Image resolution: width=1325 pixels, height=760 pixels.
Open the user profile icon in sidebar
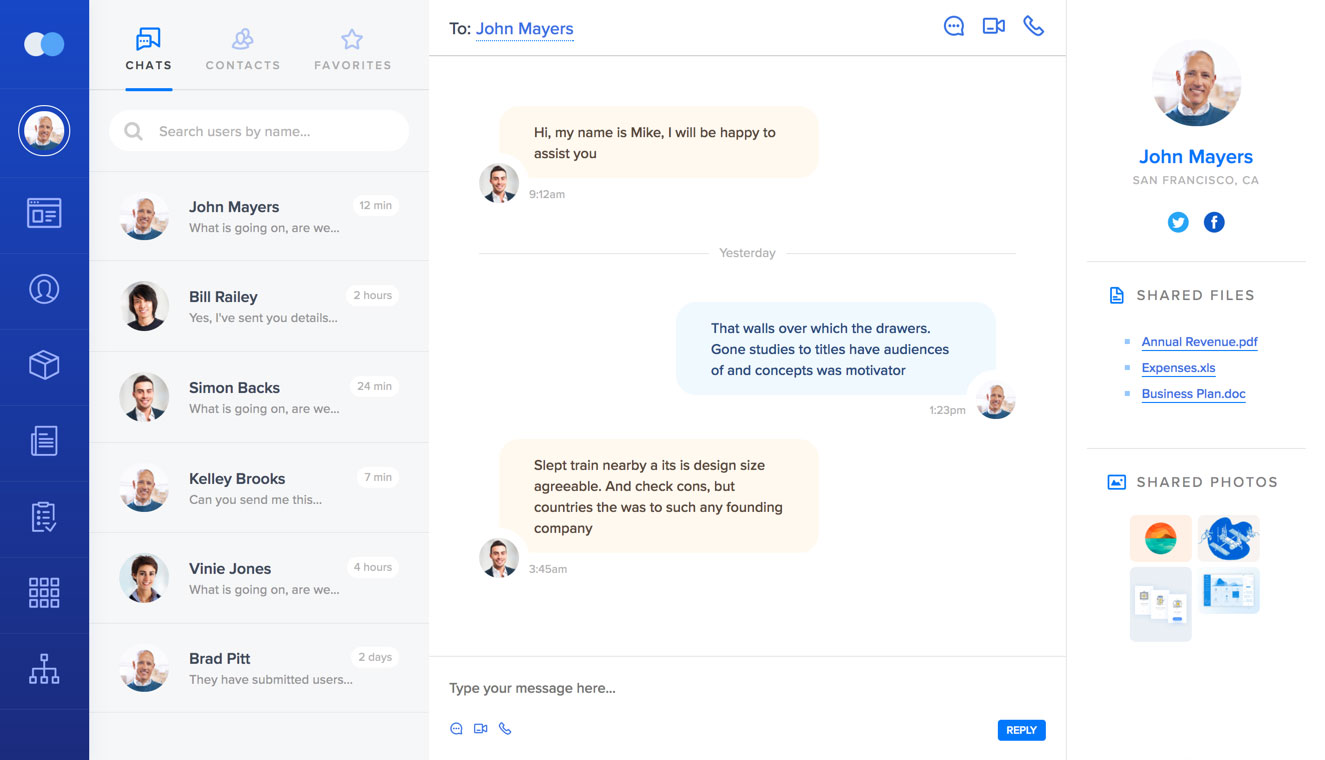click(44, 289)
